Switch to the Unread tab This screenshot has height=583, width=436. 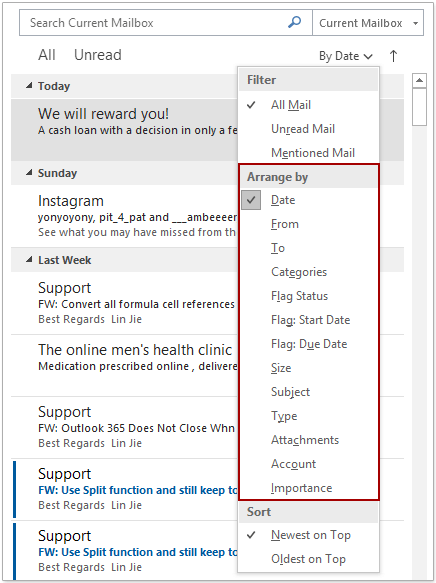(98, 55)
